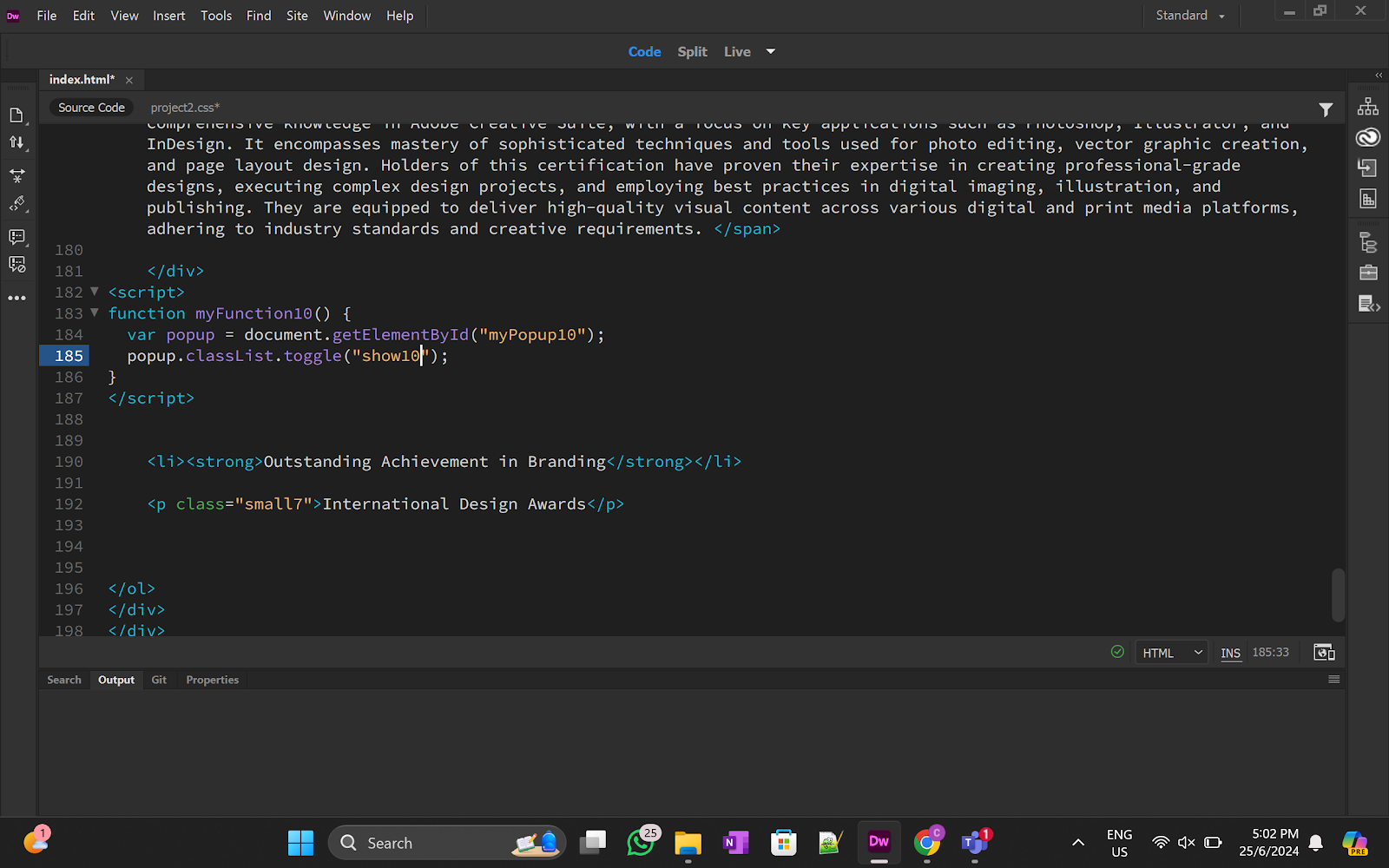The image size is (1389, 868).
Task: Open the Live view options dropdown arrow
Action: (x=770, y=52)
